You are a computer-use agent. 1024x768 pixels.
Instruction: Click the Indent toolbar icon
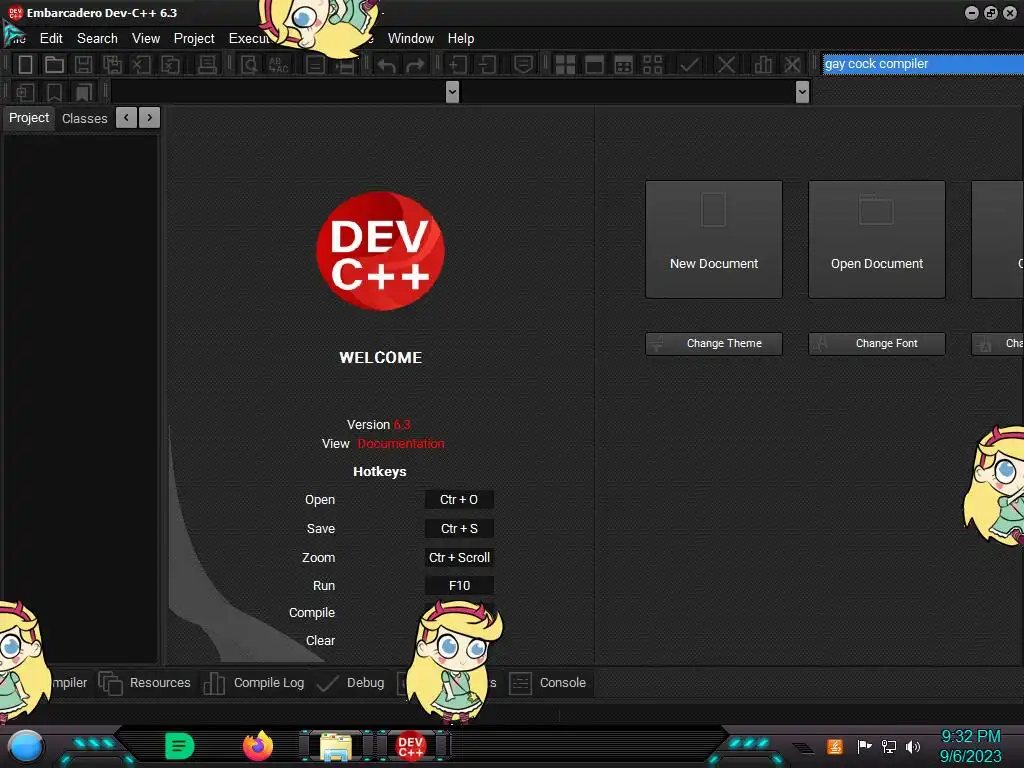coord(457,64)
